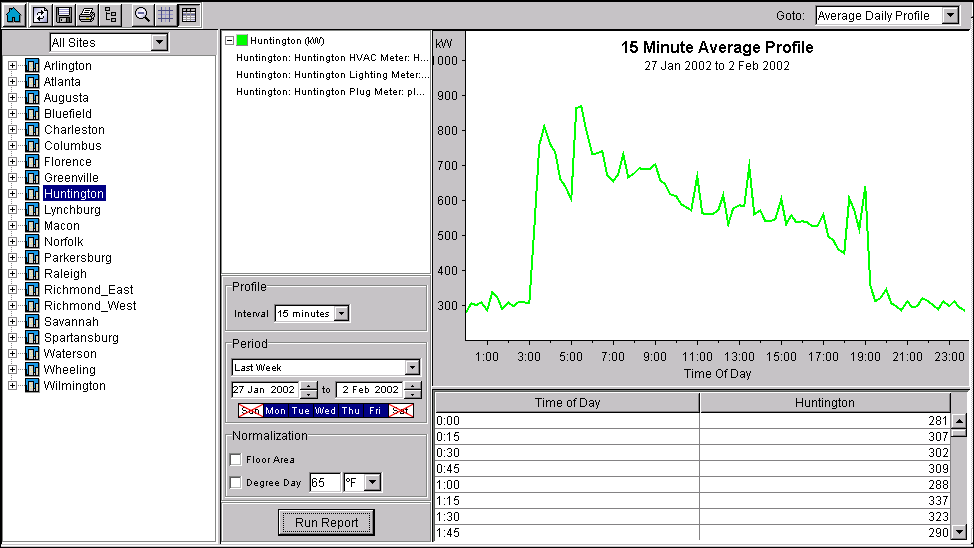Enable the Floor Area checkbox
The width and height of the screenshot is (974, 548).
236,460
